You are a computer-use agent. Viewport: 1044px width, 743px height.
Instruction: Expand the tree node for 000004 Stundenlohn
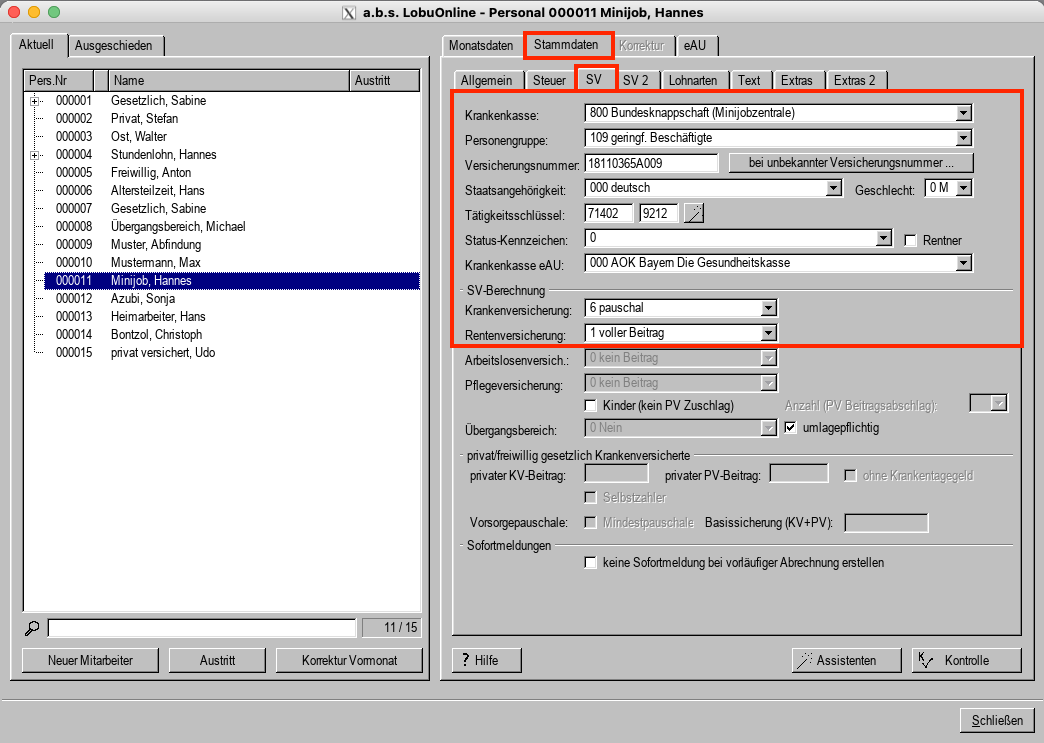36,155
